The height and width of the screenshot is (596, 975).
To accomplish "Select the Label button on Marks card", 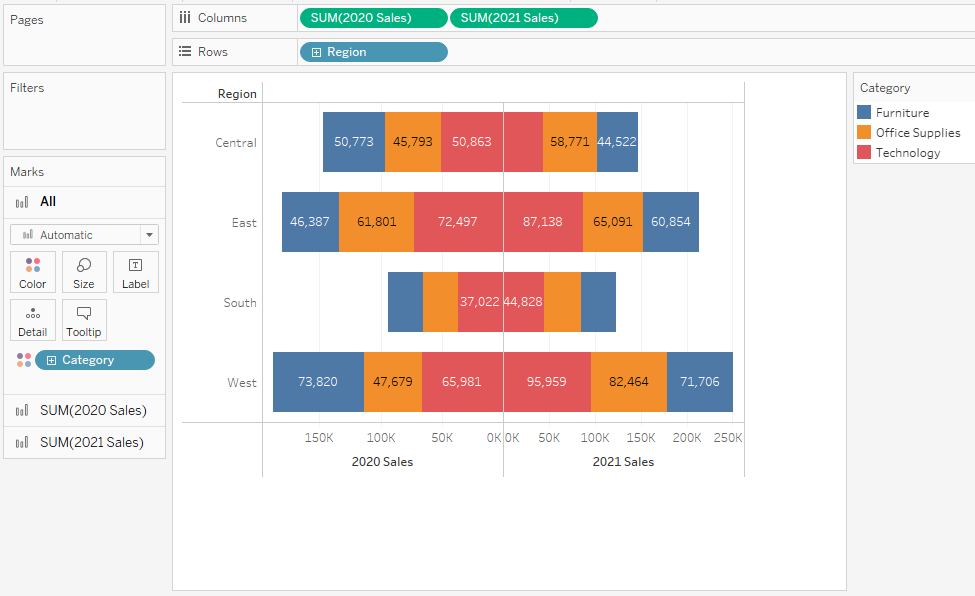I will click(x=135, y=271).
